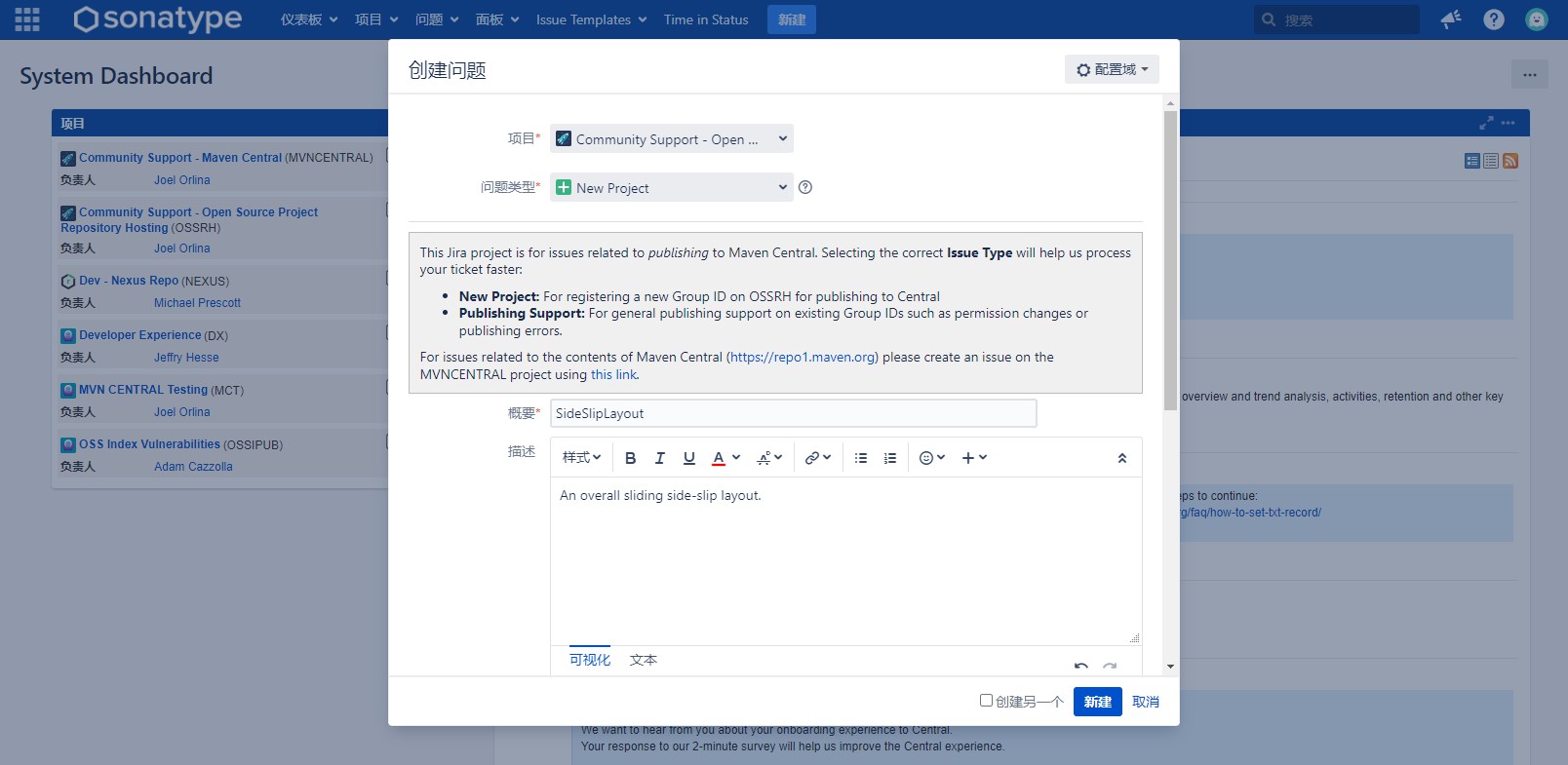Maximize the gadget with expand arrows icon

[x=1486, y=123]
